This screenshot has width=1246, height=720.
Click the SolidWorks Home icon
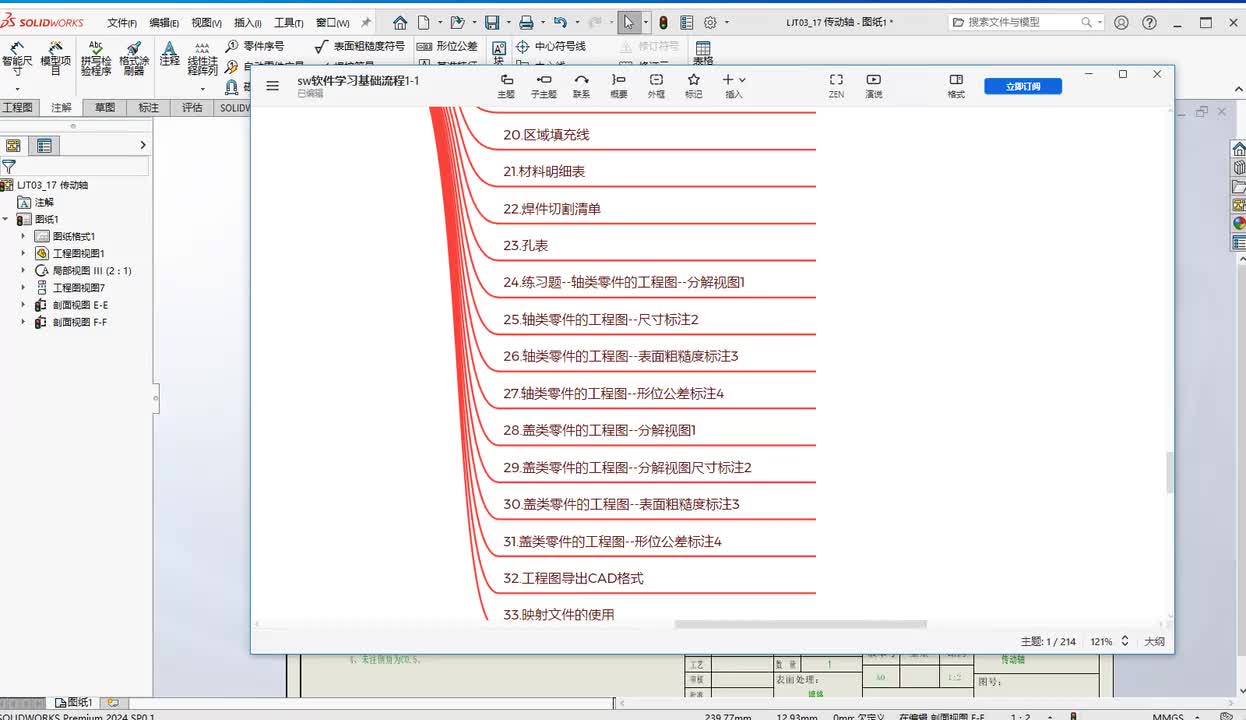(x=400, y=22)
